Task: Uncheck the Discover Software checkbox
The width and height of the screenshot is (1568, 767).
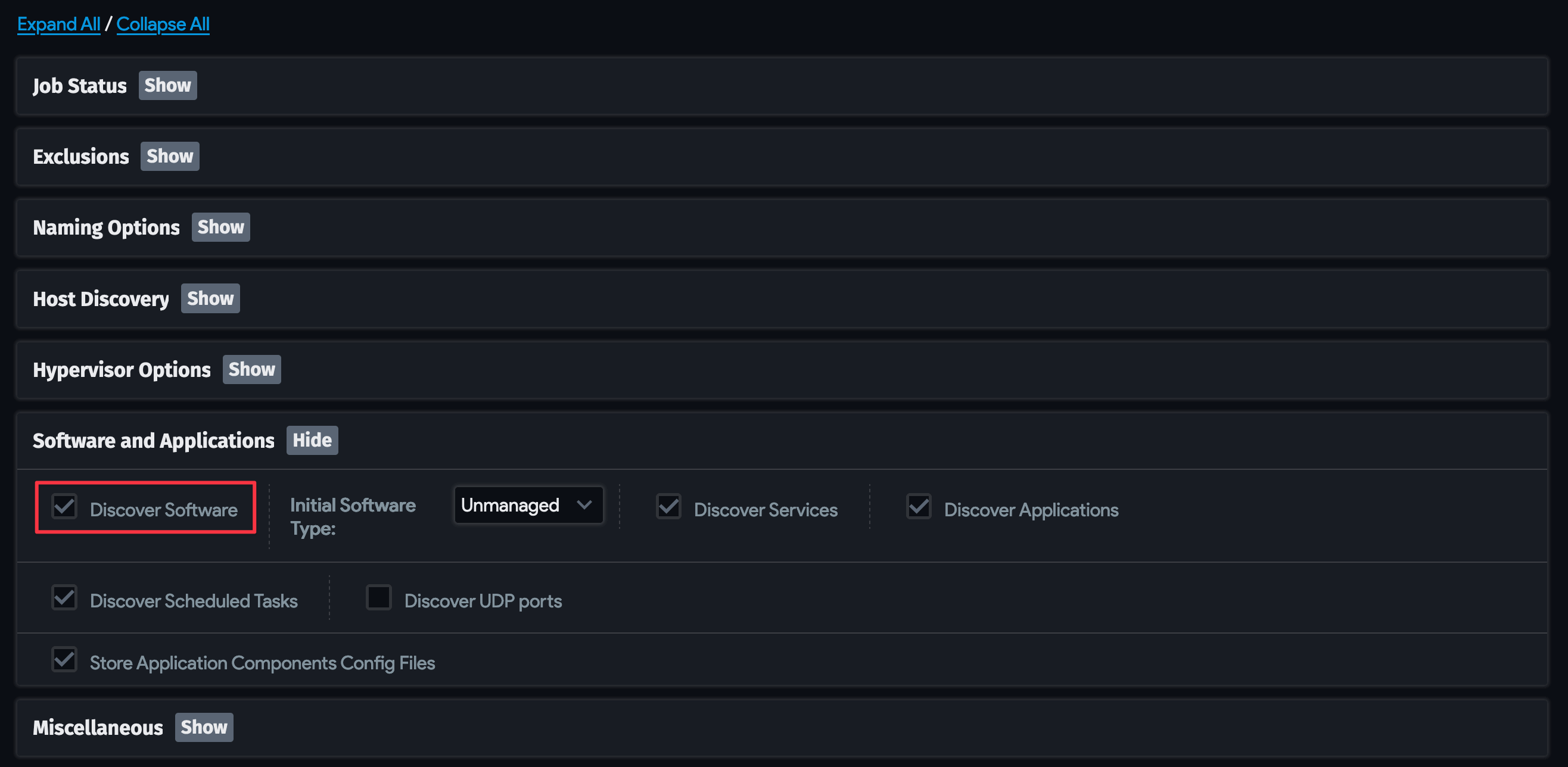Action: 64,507
